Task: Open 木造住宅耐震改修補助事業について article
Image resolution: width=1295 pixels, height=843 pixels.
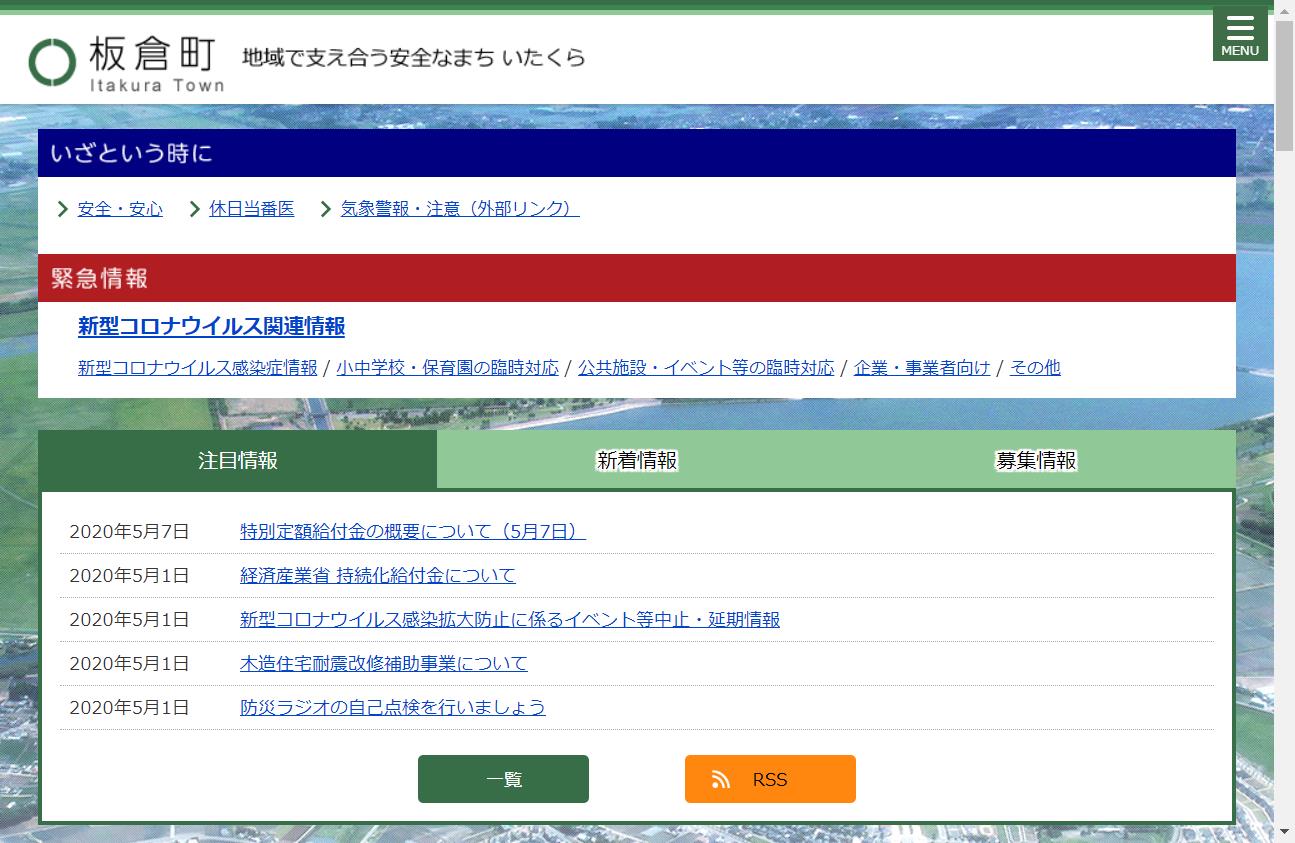Action: tap(383, 663)
